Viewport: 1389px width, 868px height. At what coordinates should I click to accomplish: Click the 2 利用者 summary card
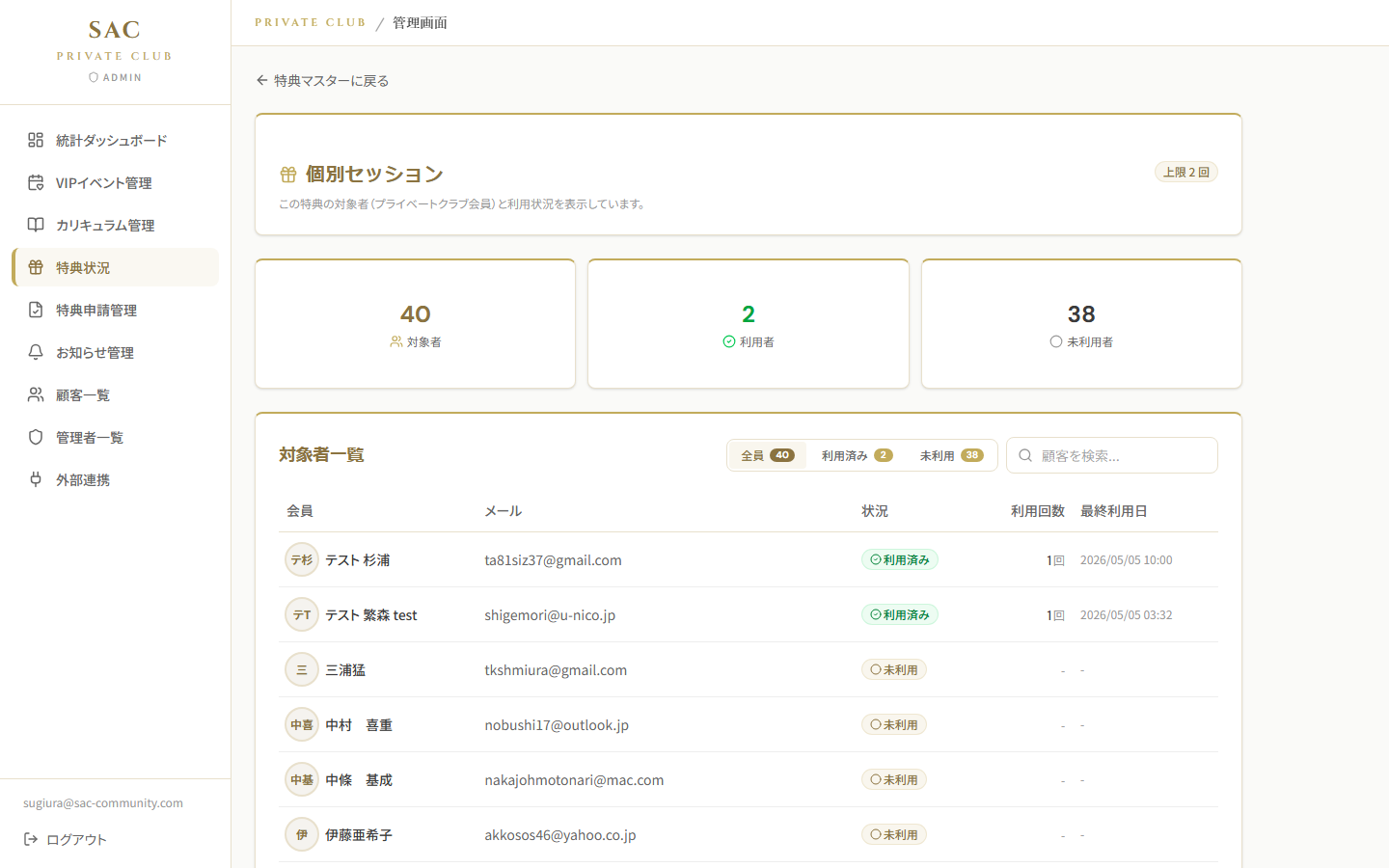pos(749,323)
